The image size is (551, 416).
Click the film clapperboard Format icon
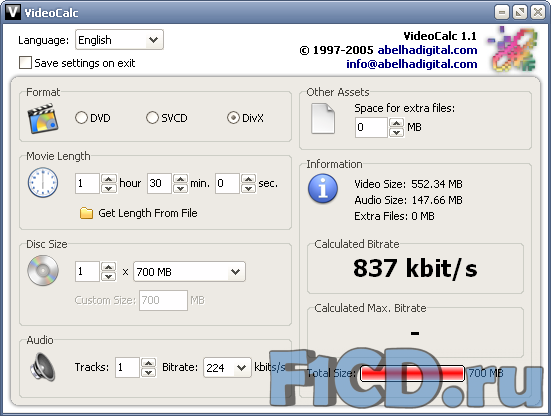(x=43, y=118)
